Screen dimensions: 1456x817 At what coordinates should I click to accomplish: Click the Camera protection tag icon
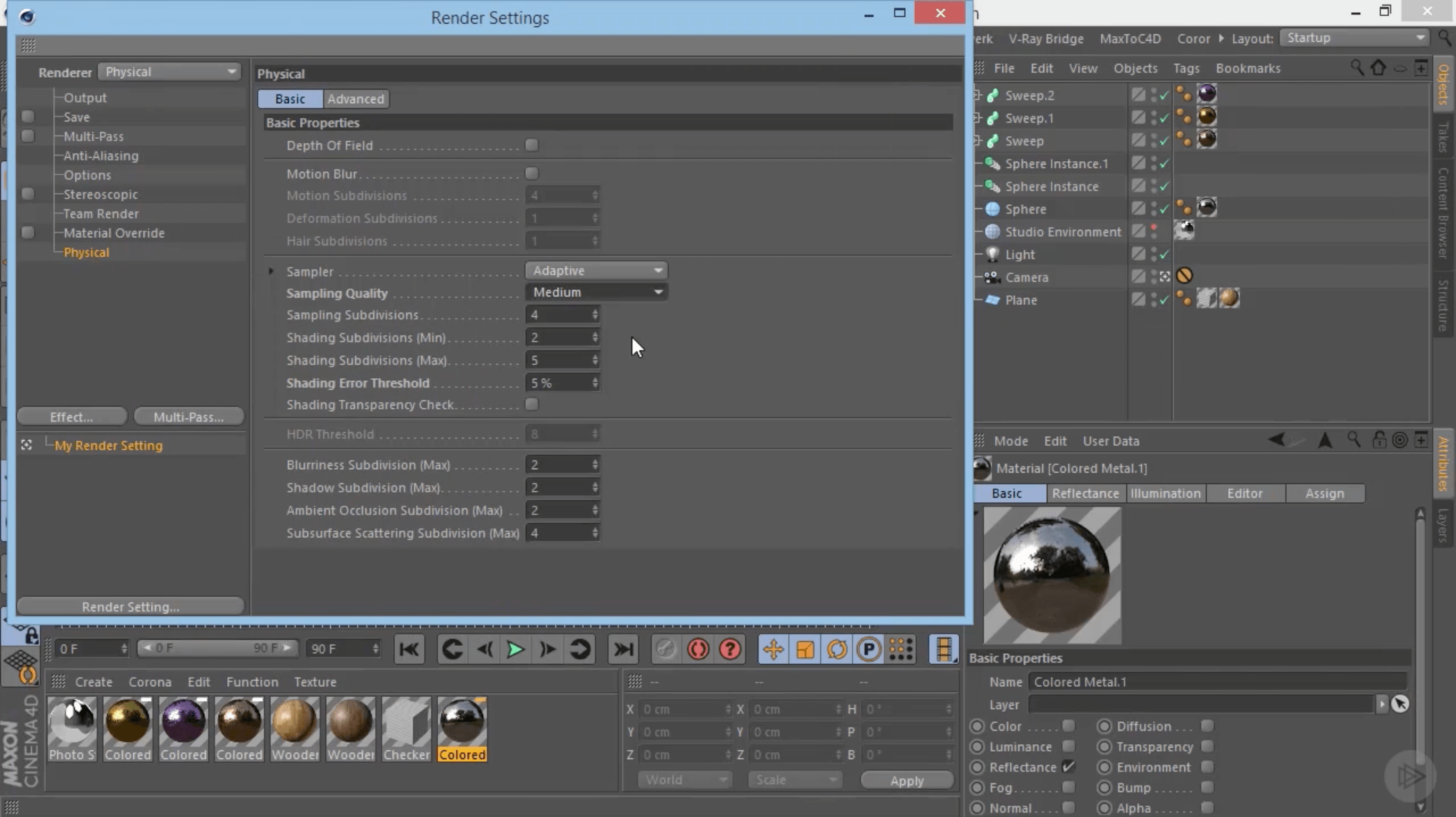1184,276
